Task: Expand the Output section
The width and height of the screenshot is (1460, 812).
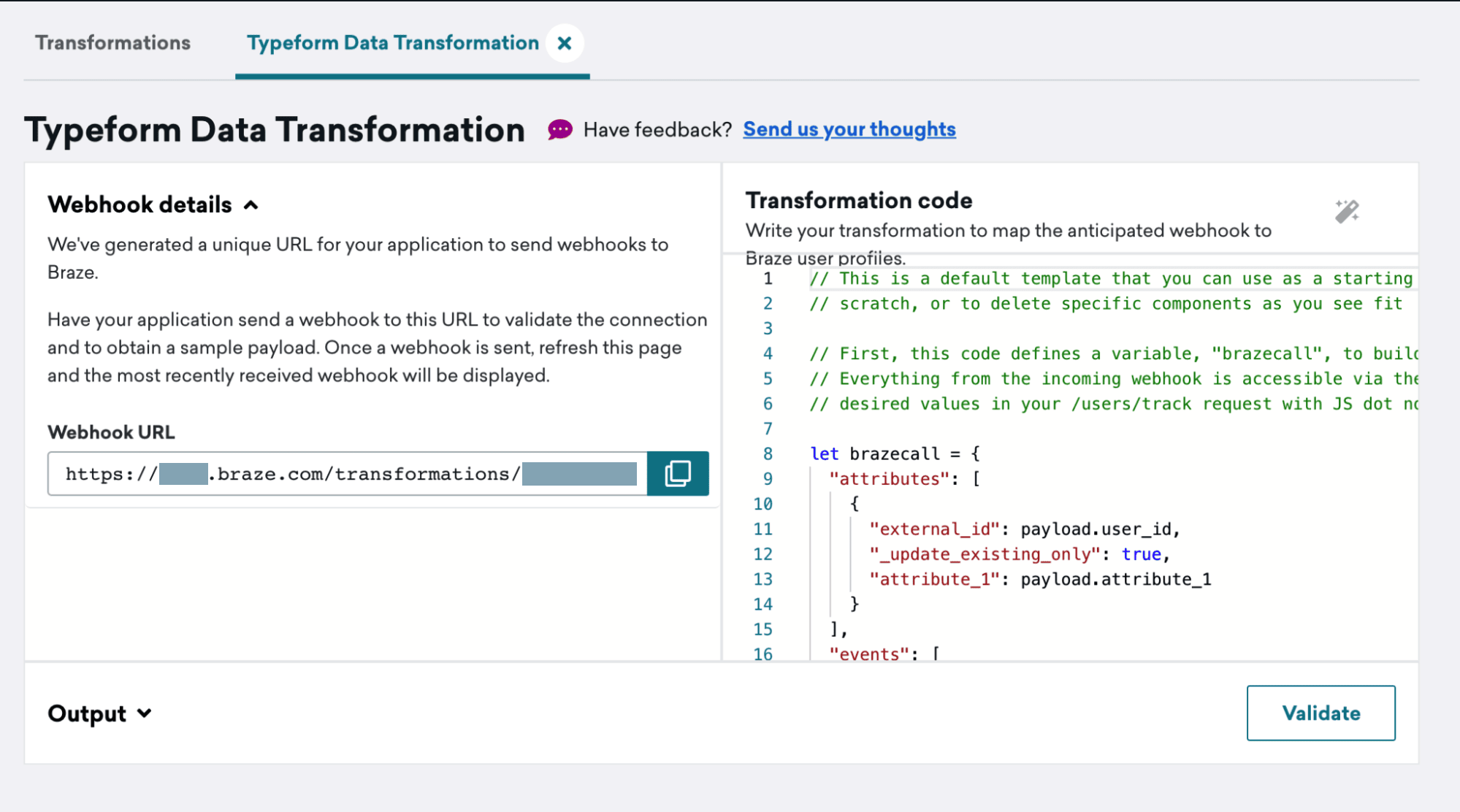Action: coord(145,713)
